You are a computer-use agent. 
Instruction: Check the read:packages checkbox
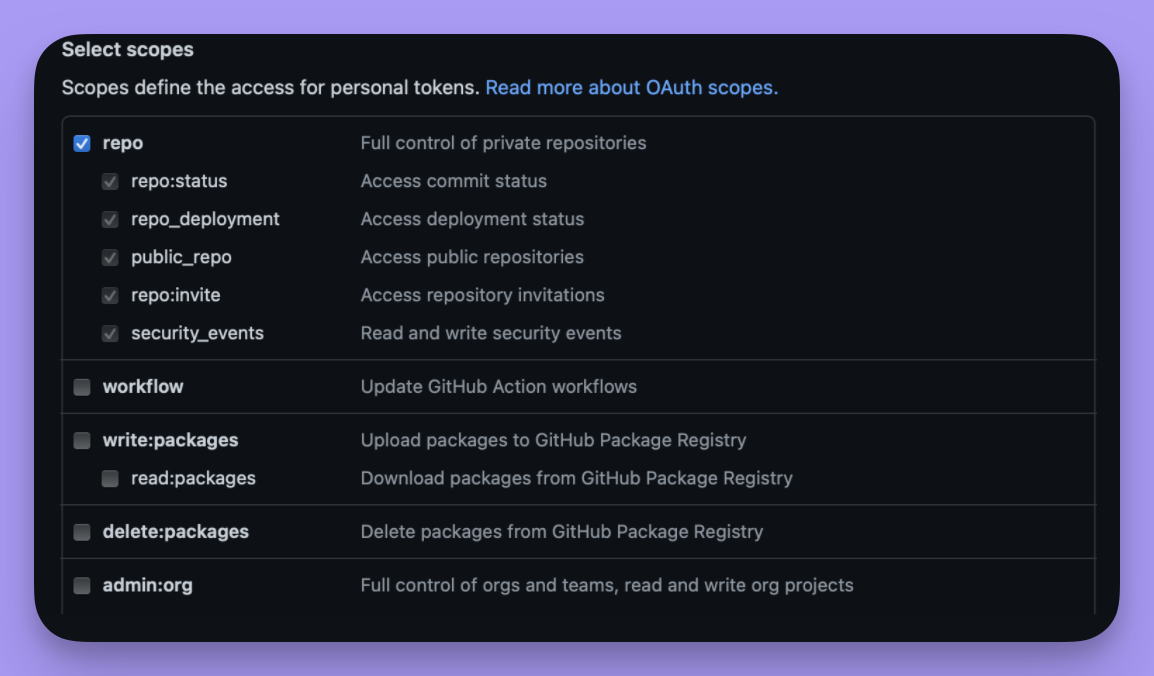pyautogui.click(x=110, y=479)
